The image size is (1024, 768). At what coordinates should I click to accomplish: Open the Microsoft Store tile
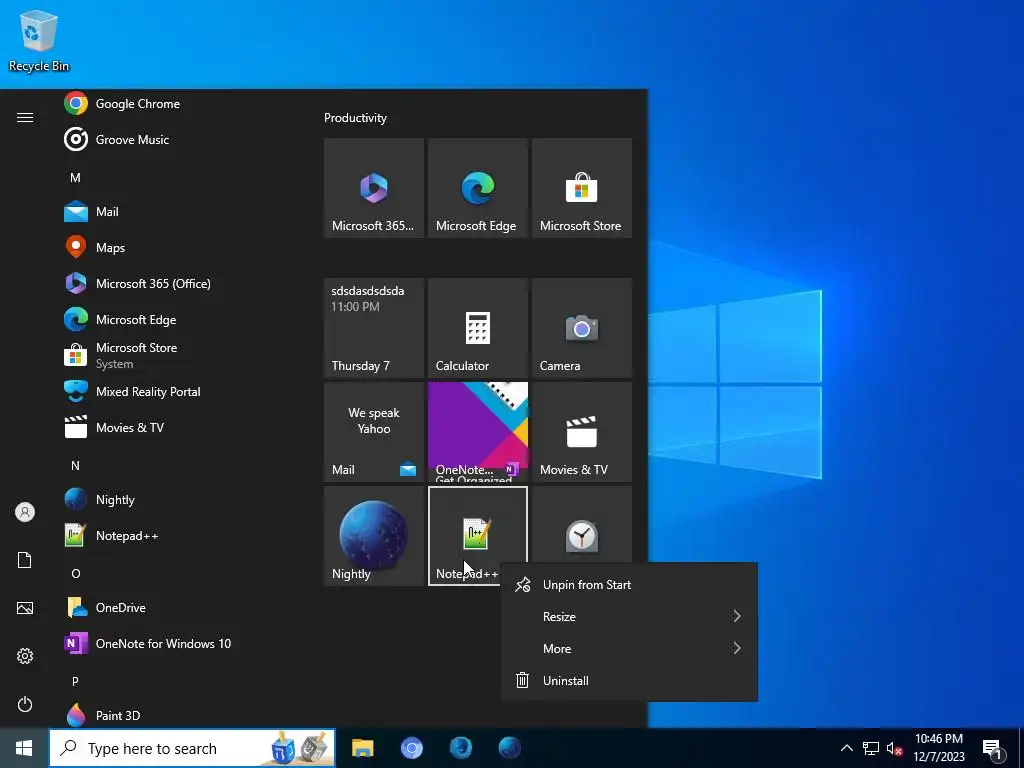[582, 188]
